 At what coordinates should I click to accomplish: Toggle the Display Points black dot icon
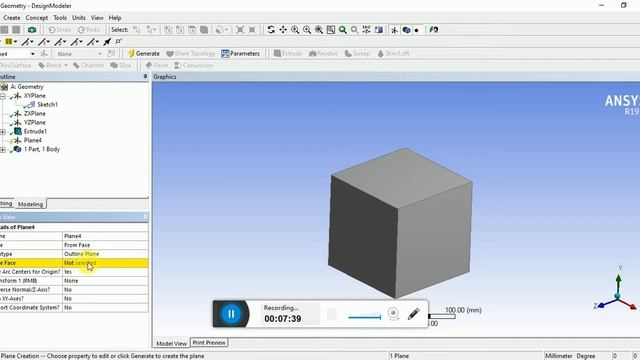[416, 30]
